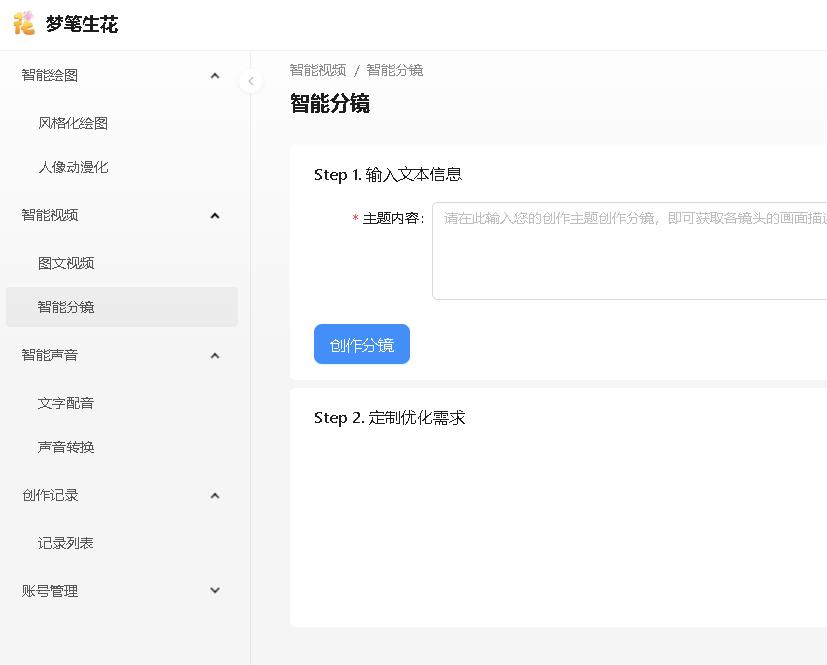827x665 pixels.
Task: Open 声音转换 menu entry
Action: click(x=66, y=447)
